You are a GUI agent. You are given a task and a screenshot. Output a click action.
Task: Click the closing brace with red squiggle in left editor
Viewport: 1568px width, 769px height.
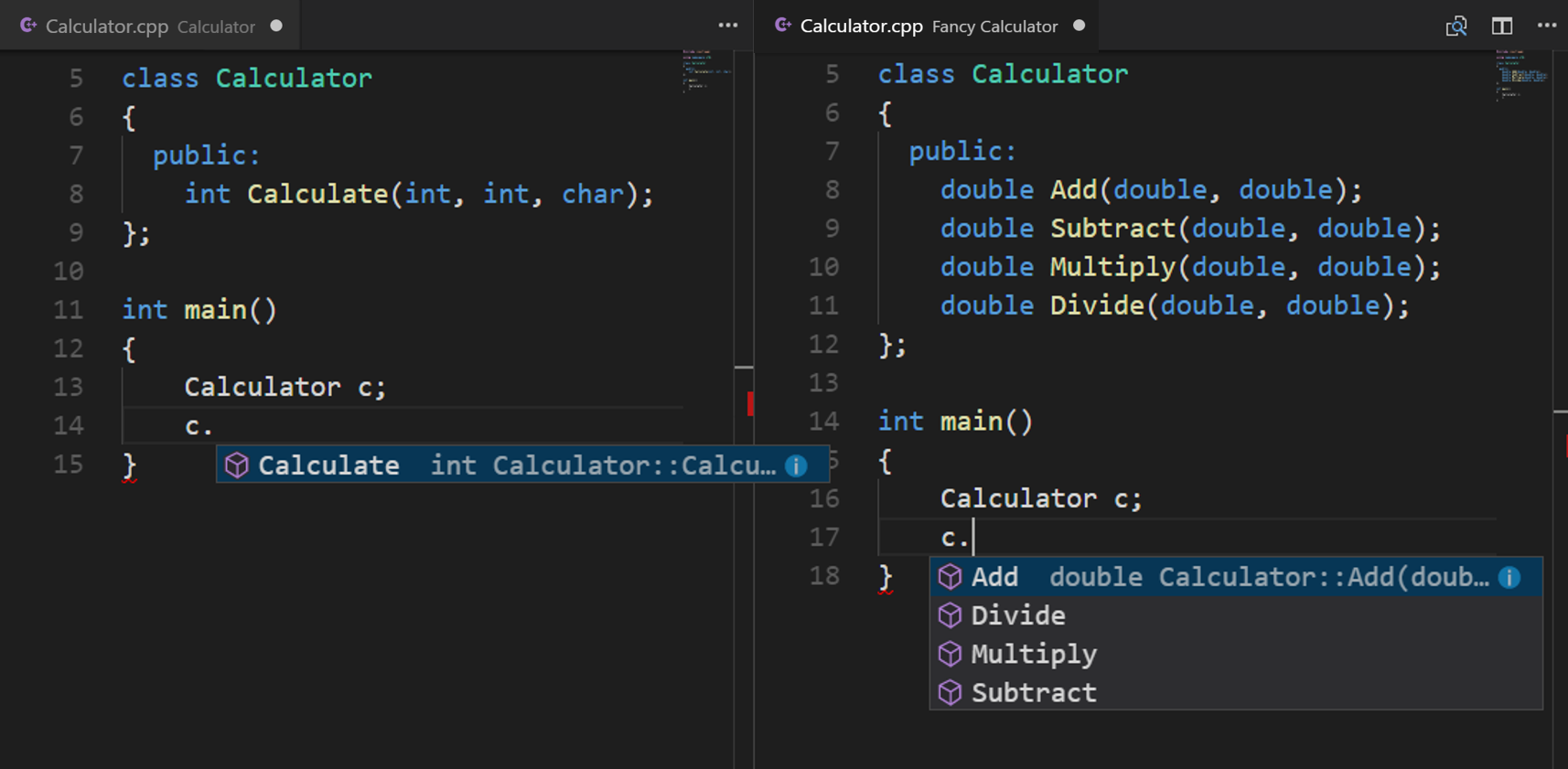tap(130, 465)
